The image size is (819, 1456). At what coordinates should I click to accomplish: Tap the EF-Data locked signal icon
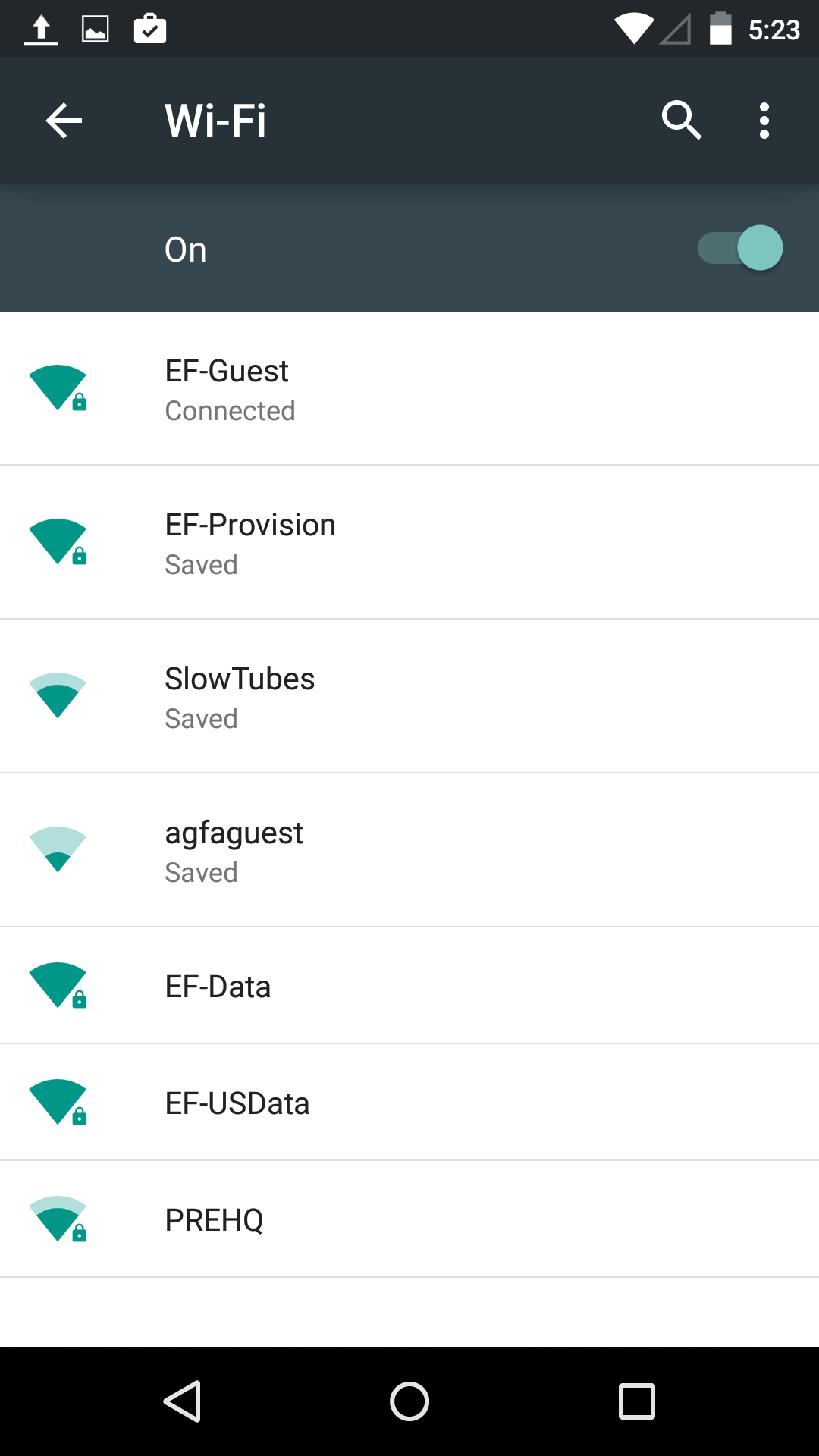point(58,986)
